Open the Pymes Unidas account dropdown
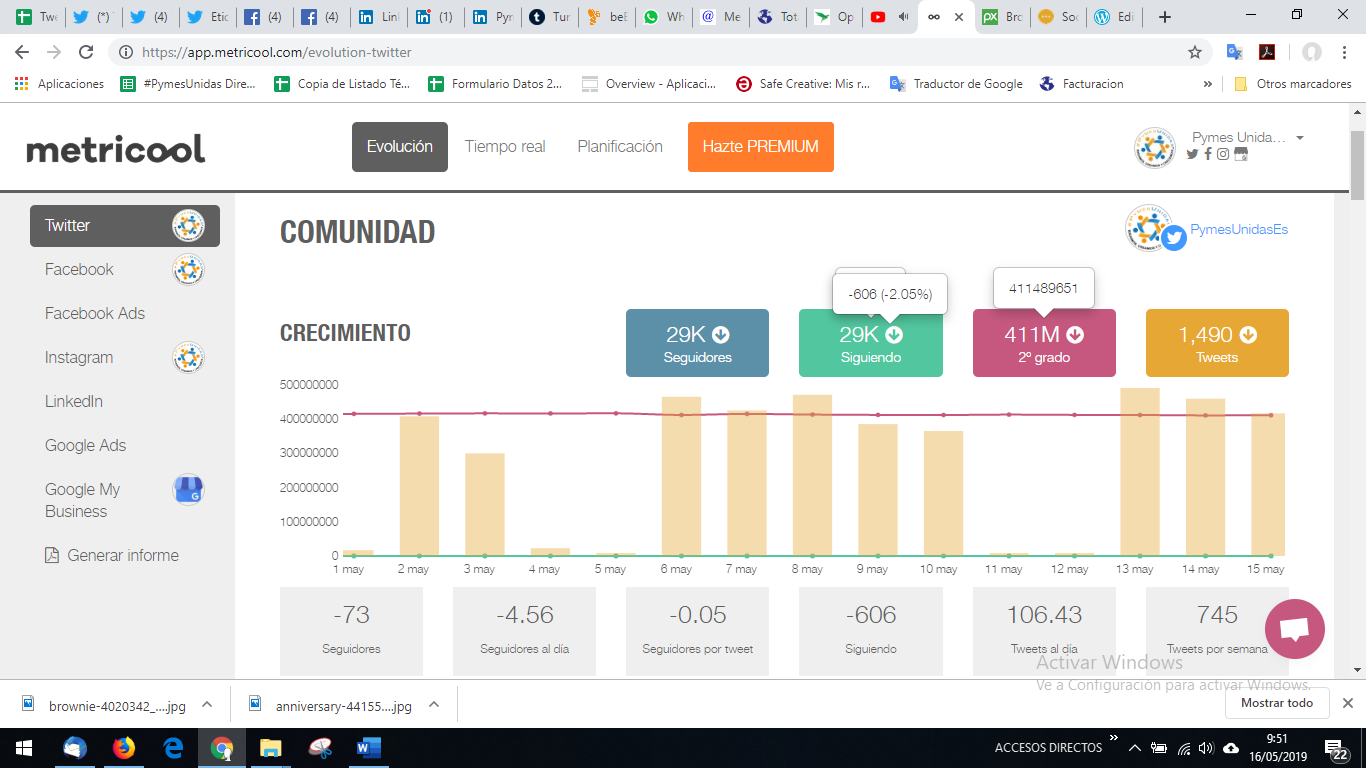The height and width of the screenshot is (768, 1366). [1299, 138]
